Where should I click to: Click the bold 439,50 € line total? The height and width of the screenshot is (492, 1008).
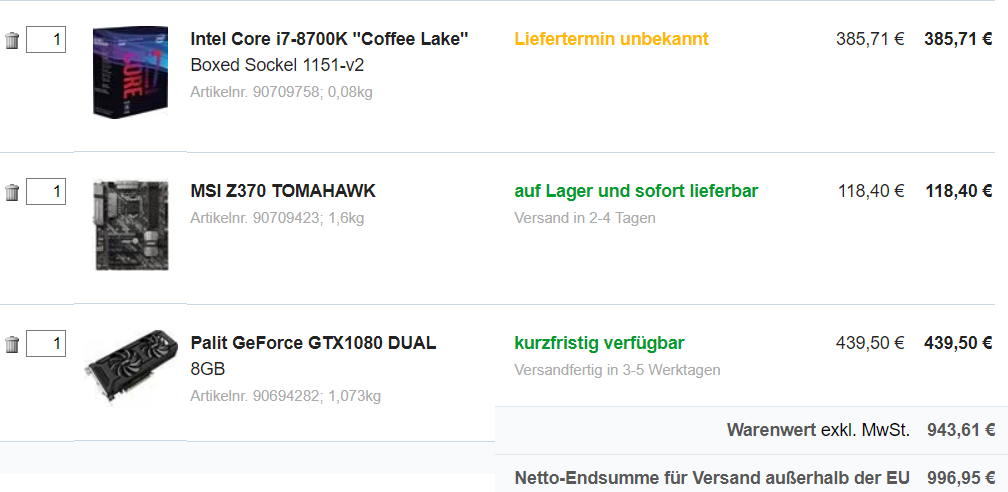tap(958, 343)
